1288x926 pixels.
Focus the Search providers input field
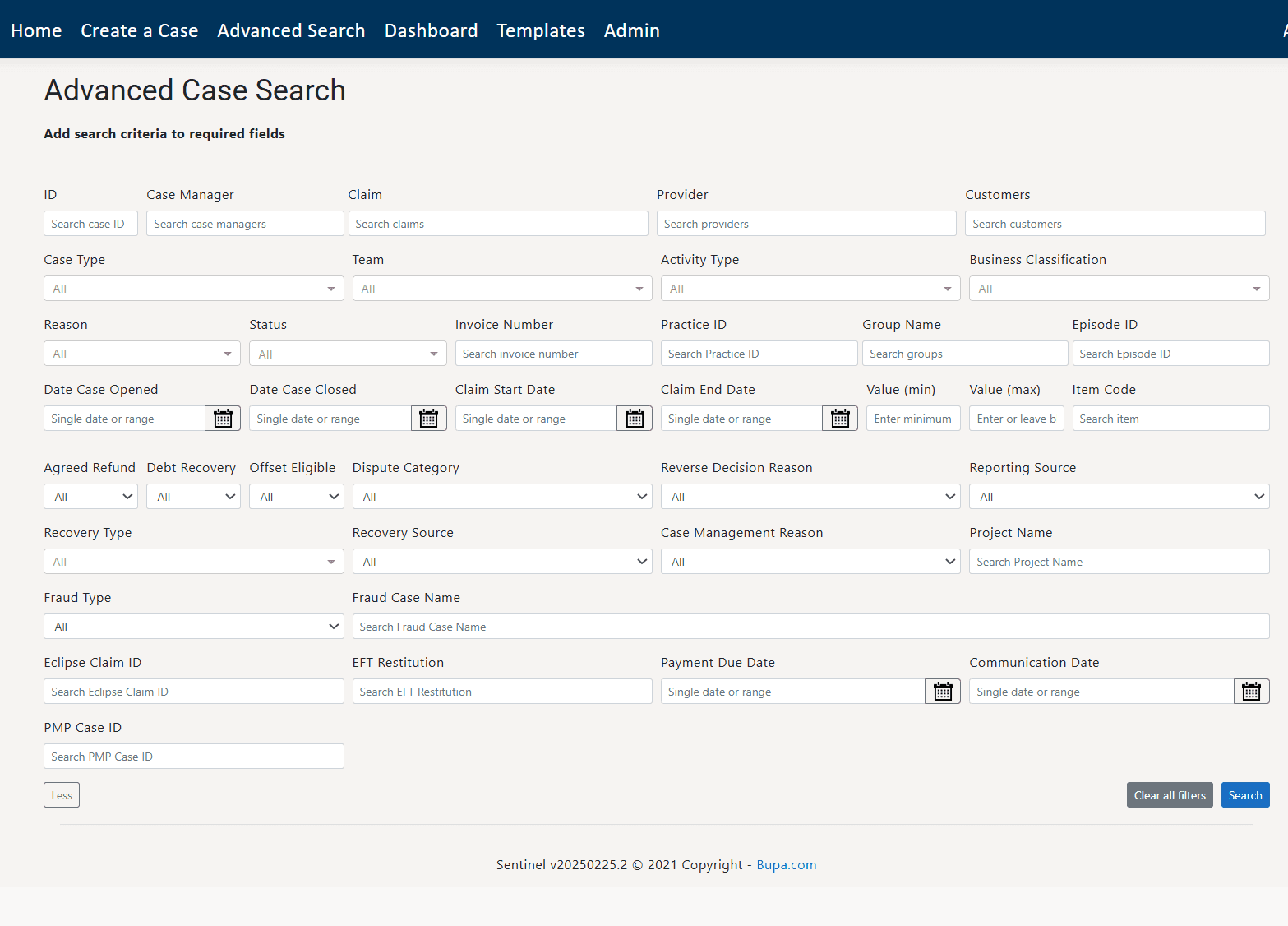point(806,224)
